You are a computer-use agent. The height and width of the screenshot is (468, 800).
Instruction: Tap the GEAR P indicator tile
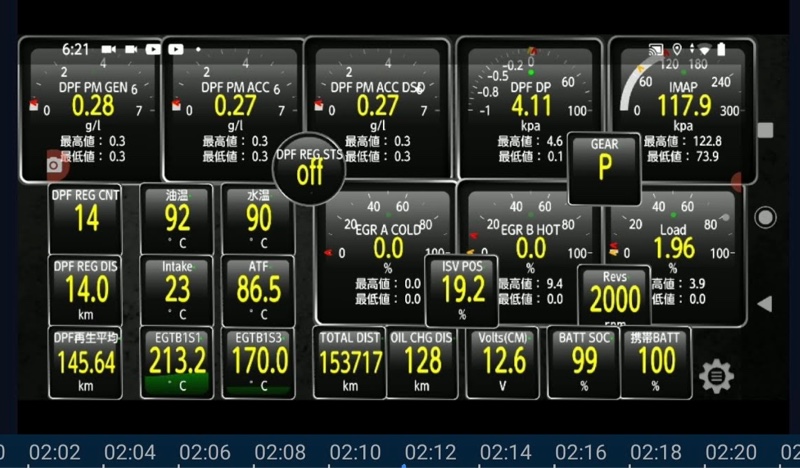[604, 168]
